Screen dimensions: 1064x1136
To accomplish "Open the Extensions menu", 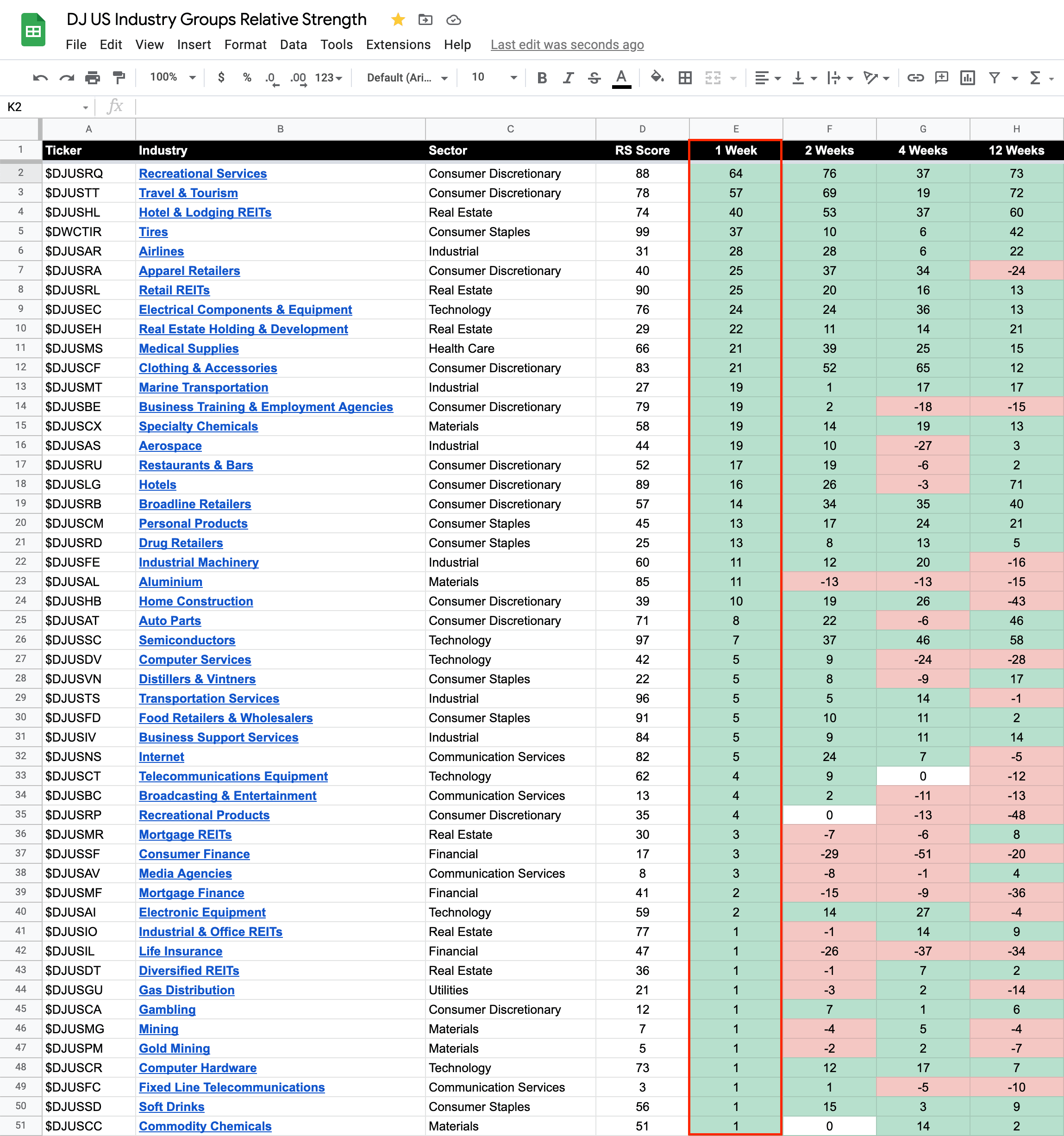I will click(x=398, y=44).
